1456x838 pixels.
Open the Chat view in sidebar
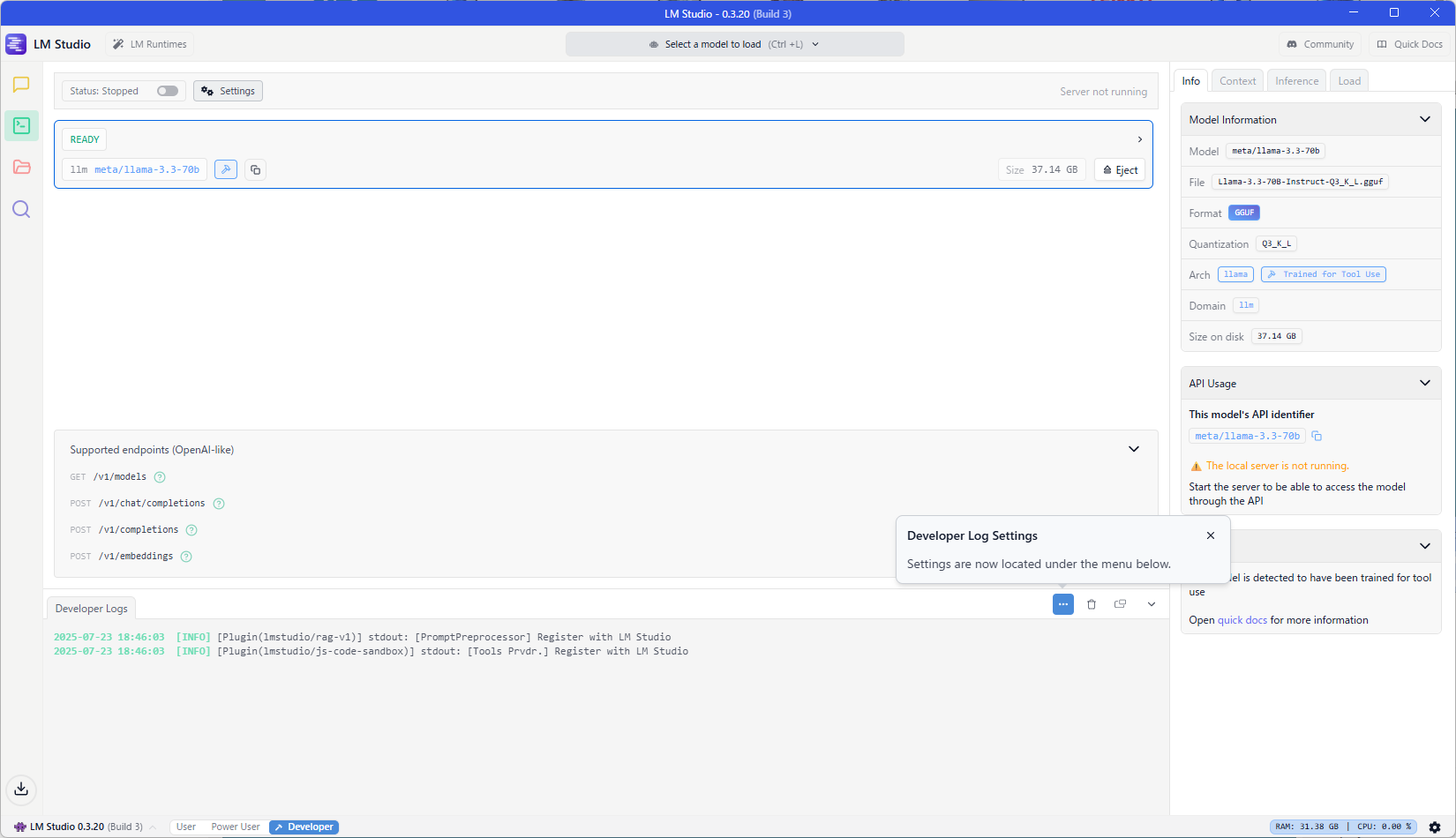point(21,85)
